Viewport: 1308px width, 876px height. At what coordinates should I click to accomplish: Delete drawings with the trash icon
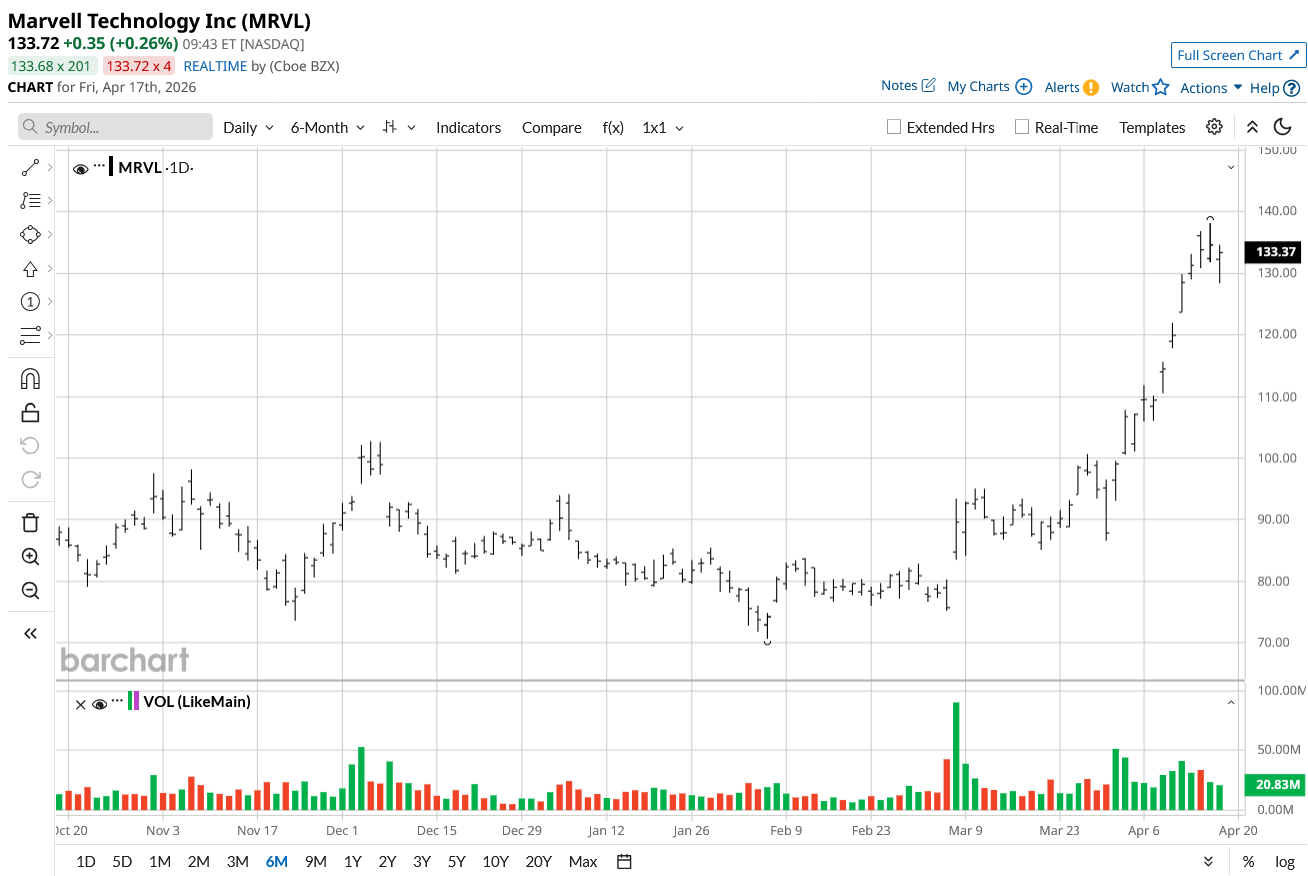coord(30,523)
